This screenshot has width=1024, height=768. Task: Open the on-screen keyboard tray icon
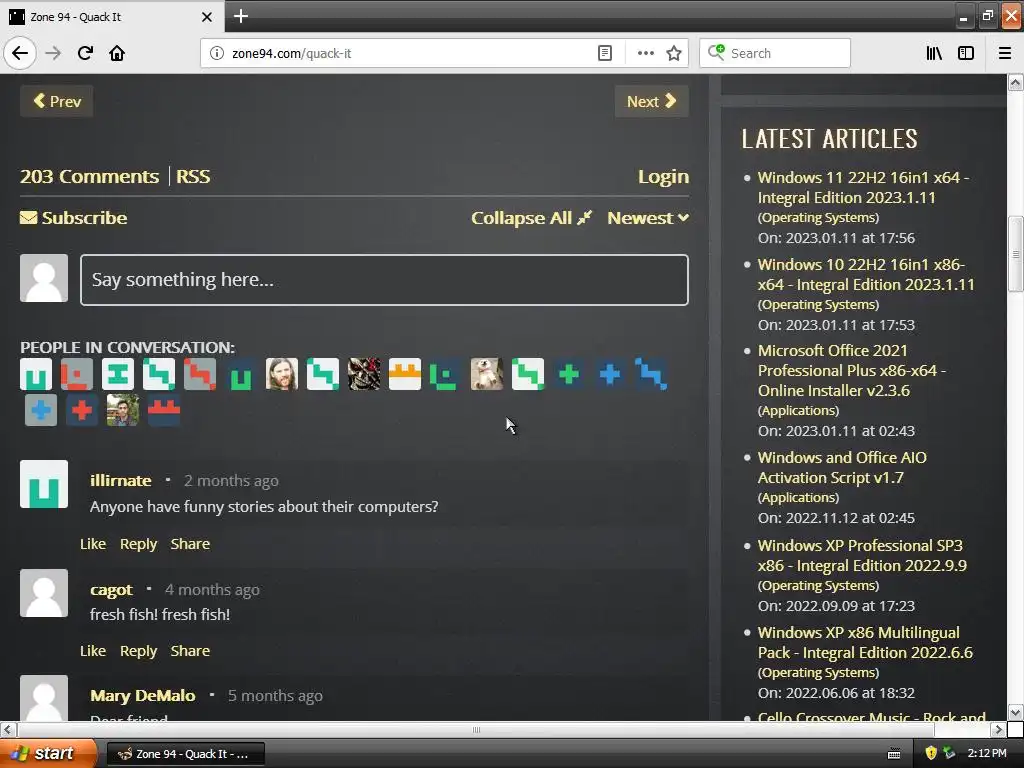coord(894,754)
